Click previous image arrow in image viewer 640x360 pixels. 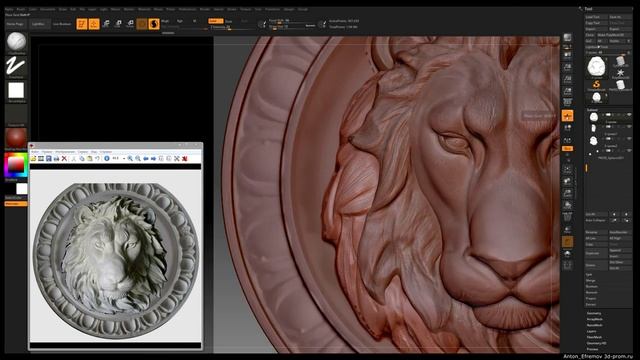146,158
